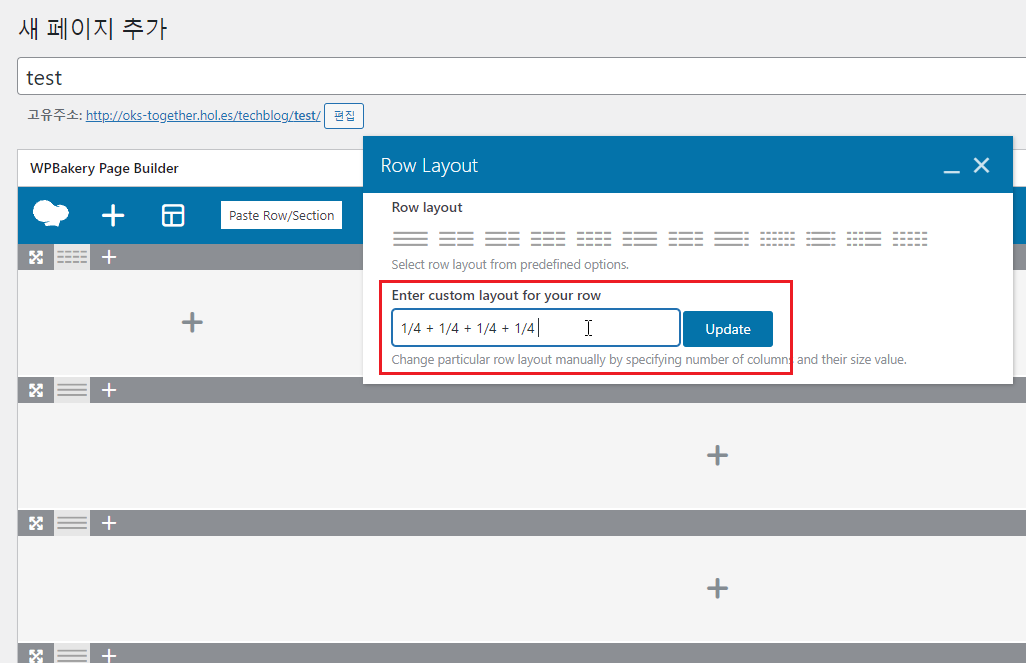Click the 편집 permalink edit button

[344, 116]
